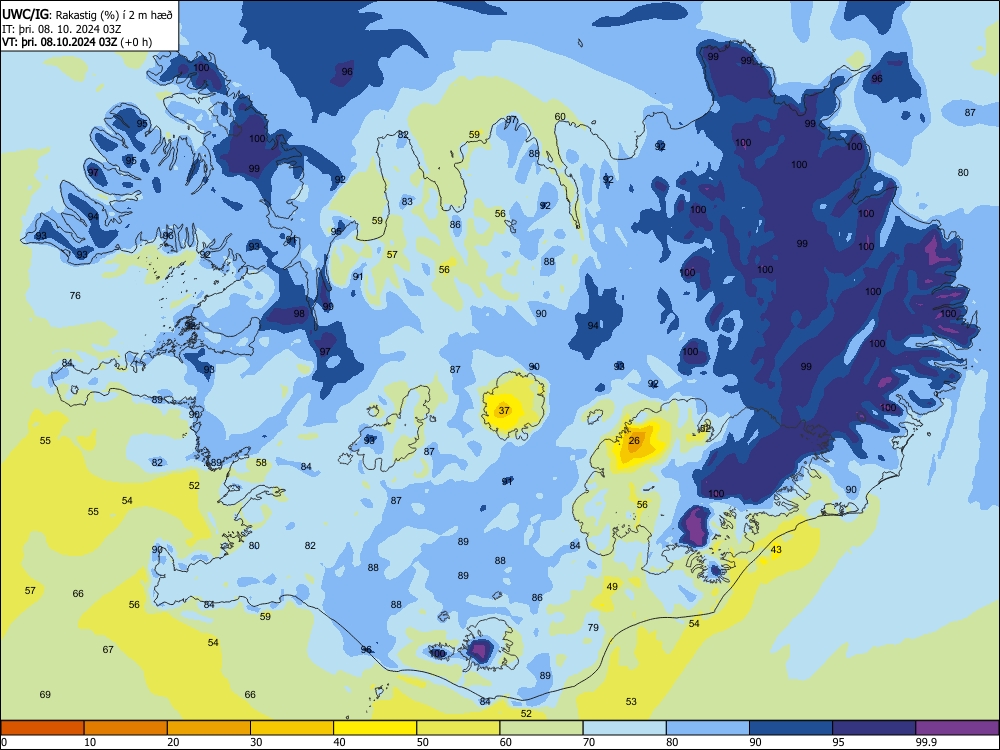The image size is (1000, 750).
Task: Click the amber 20–30 legend swatch
Action: 209,728
